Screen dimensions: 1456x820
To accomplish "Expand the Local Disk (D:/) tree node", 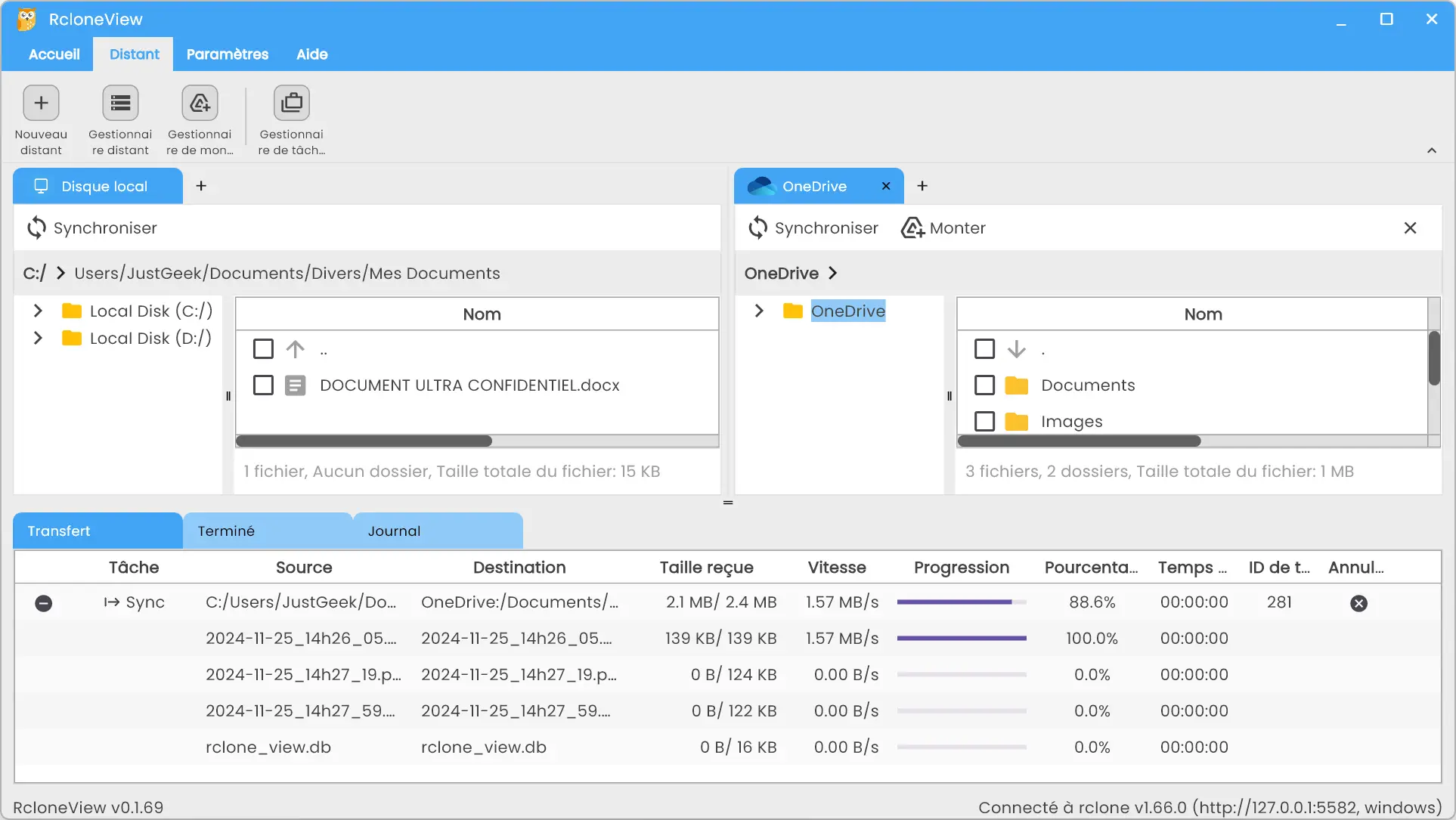I will pyautogui.click(x=38, y=338).
